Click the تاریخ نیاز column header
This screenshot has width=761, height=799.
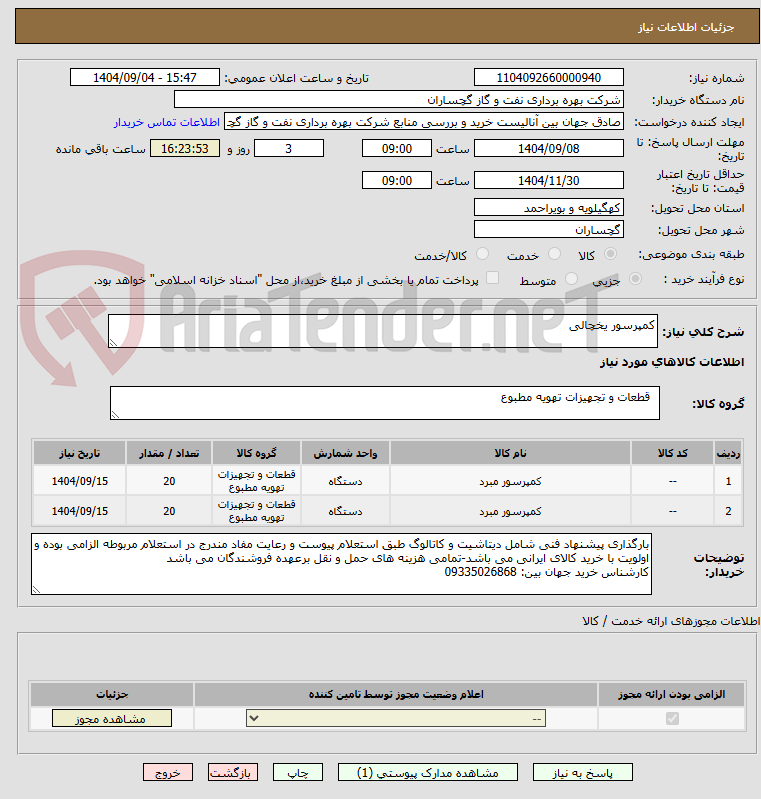80,453
